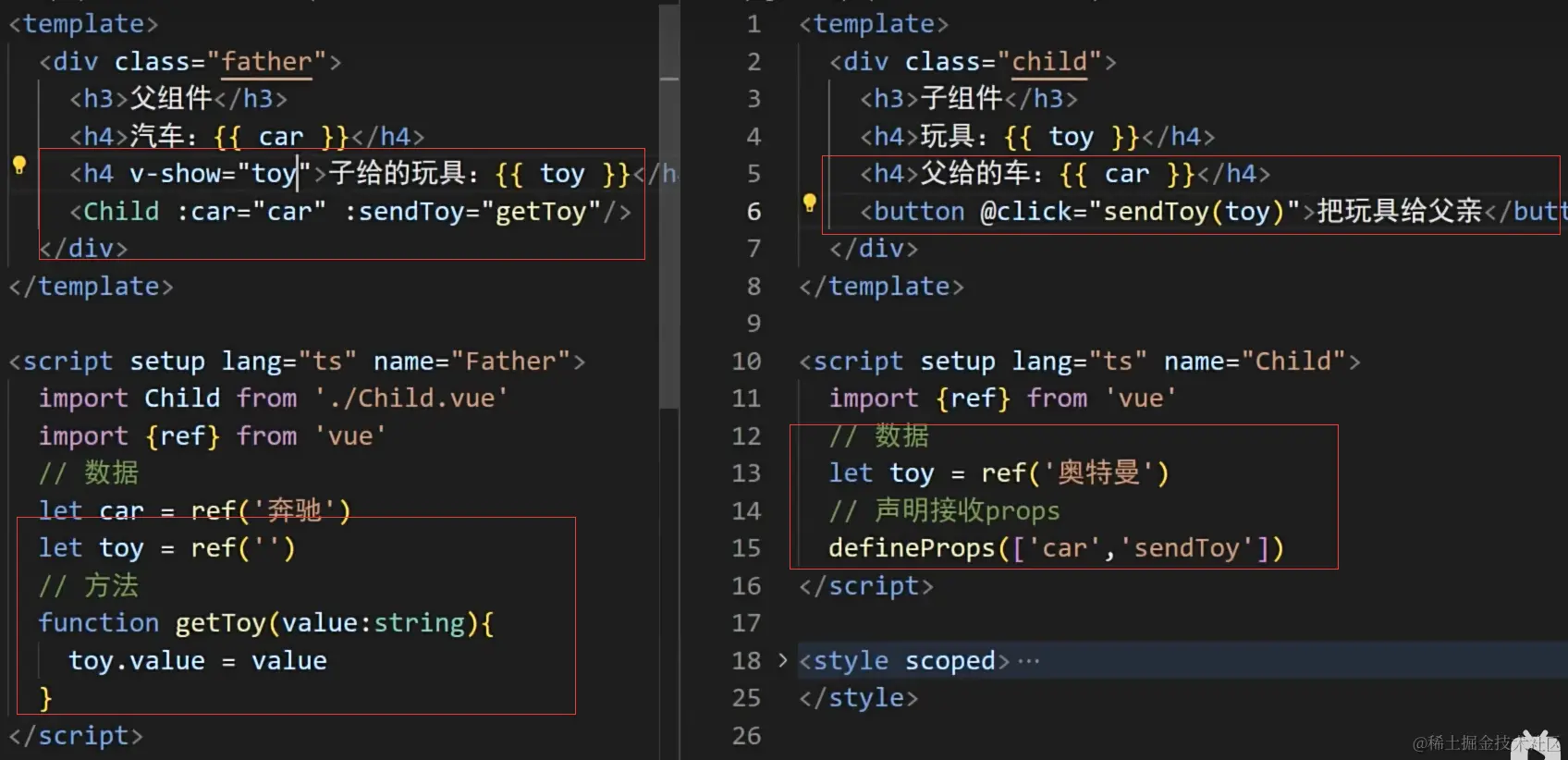Click the <h4>汽车: {{ car }} line

(247, 137)
